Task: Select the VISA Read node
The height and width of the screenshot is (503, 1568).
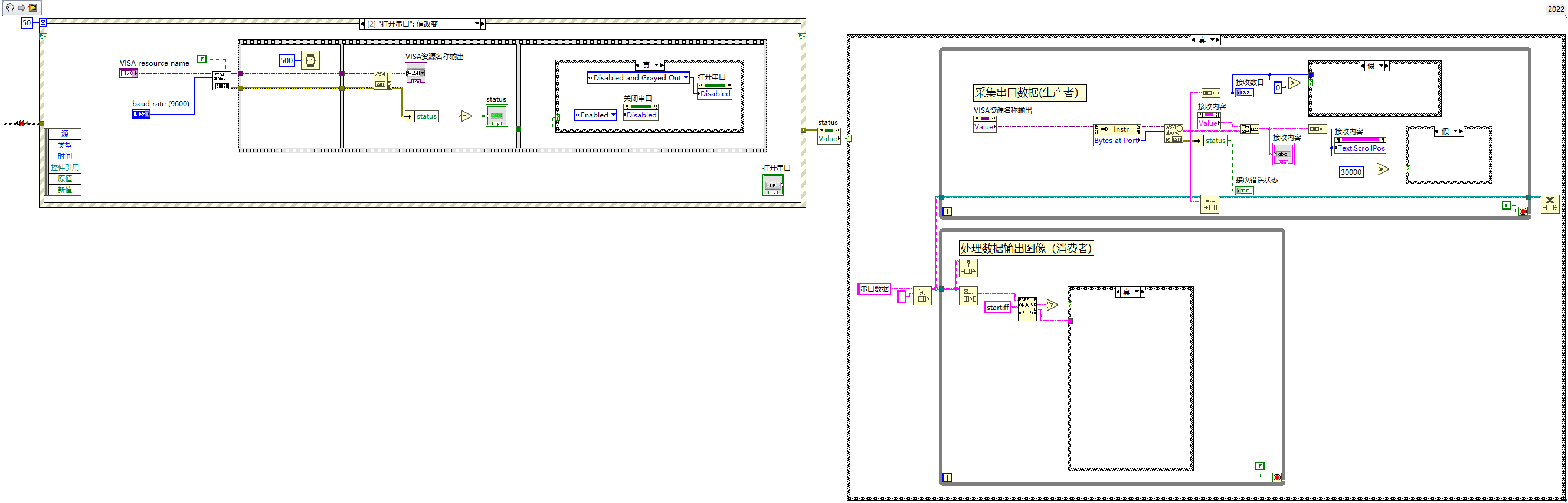Action: click(x=1174, y=133)
